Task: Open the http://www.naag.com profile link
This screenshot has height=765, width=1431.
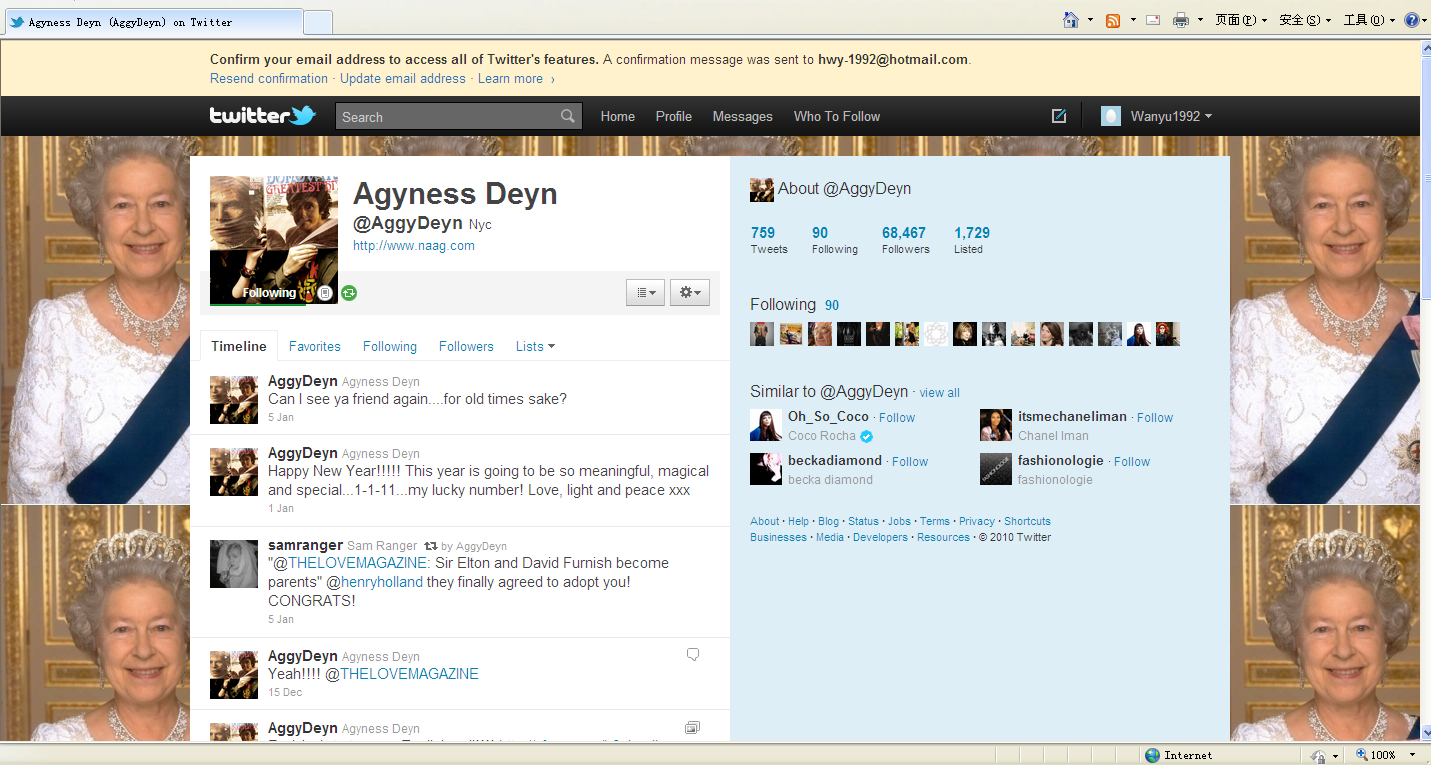Action: point(414,245)
